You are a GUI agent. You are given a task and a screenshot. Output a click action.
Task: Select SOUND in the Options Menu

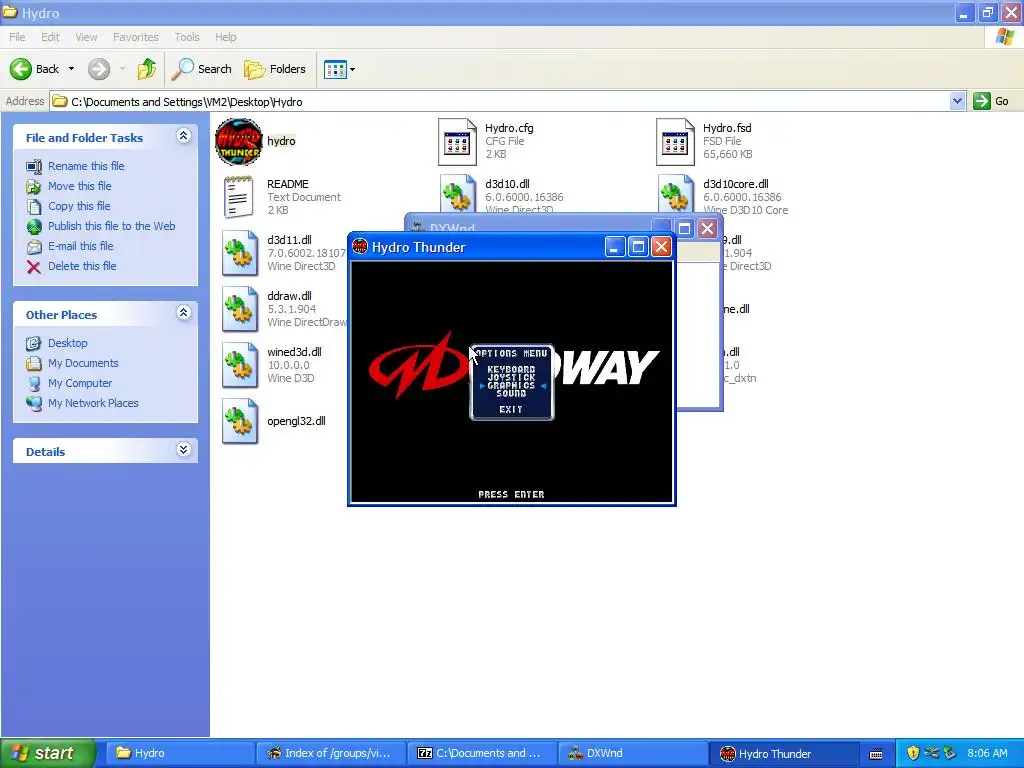tap(511, 393)
